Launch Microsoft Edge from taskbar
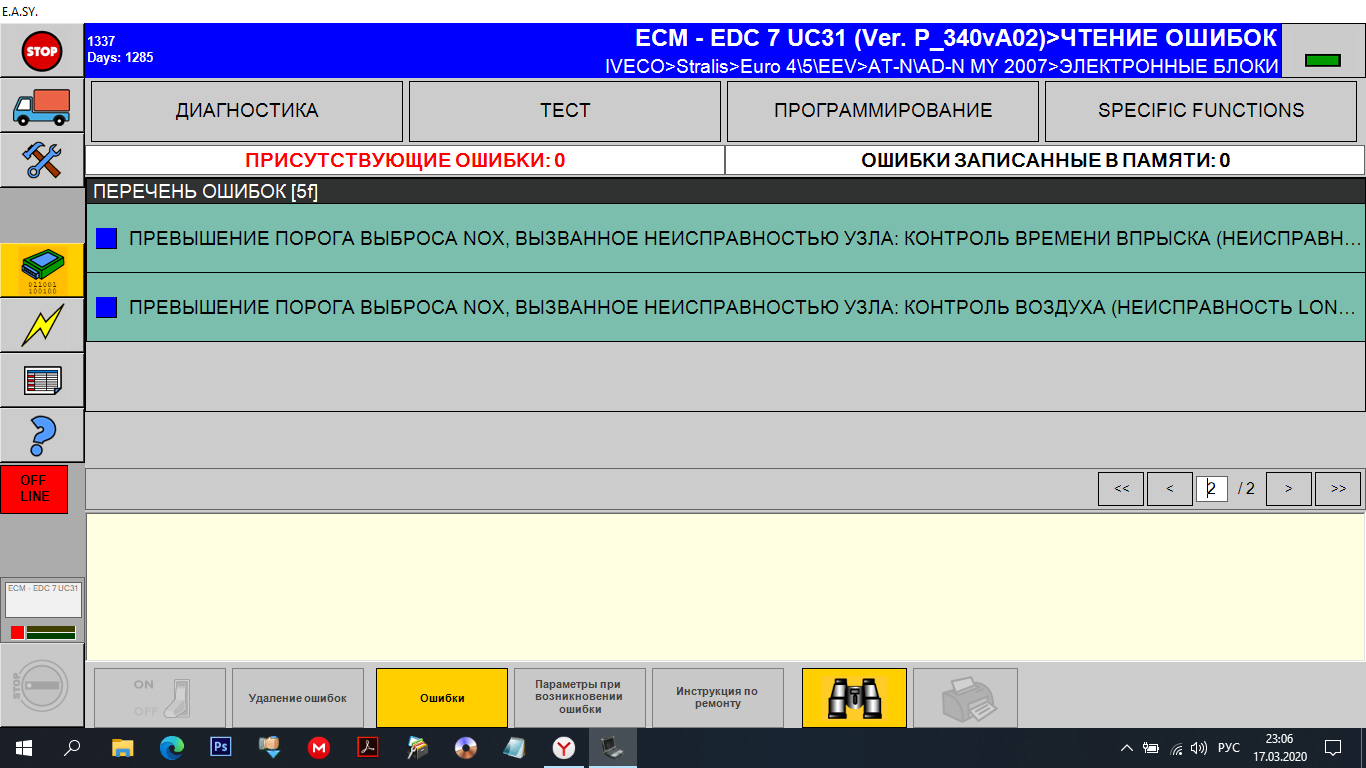 pos(172,748)
